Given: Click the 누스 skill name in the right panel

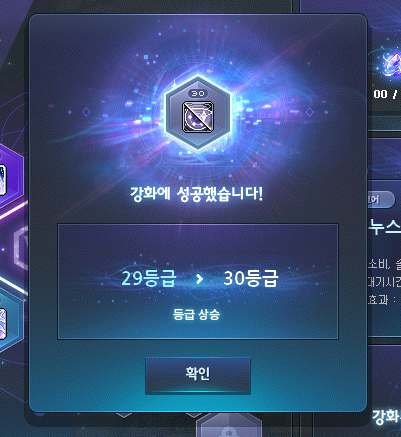Looking at the screenshot, I should coord(384,227).
